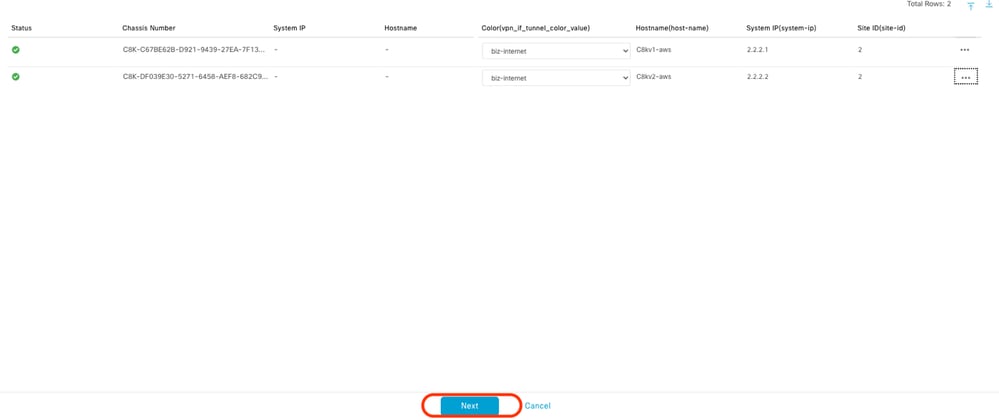Click system IP value 2.2.2.1
999x420 pixels.
tap(758, 49)
